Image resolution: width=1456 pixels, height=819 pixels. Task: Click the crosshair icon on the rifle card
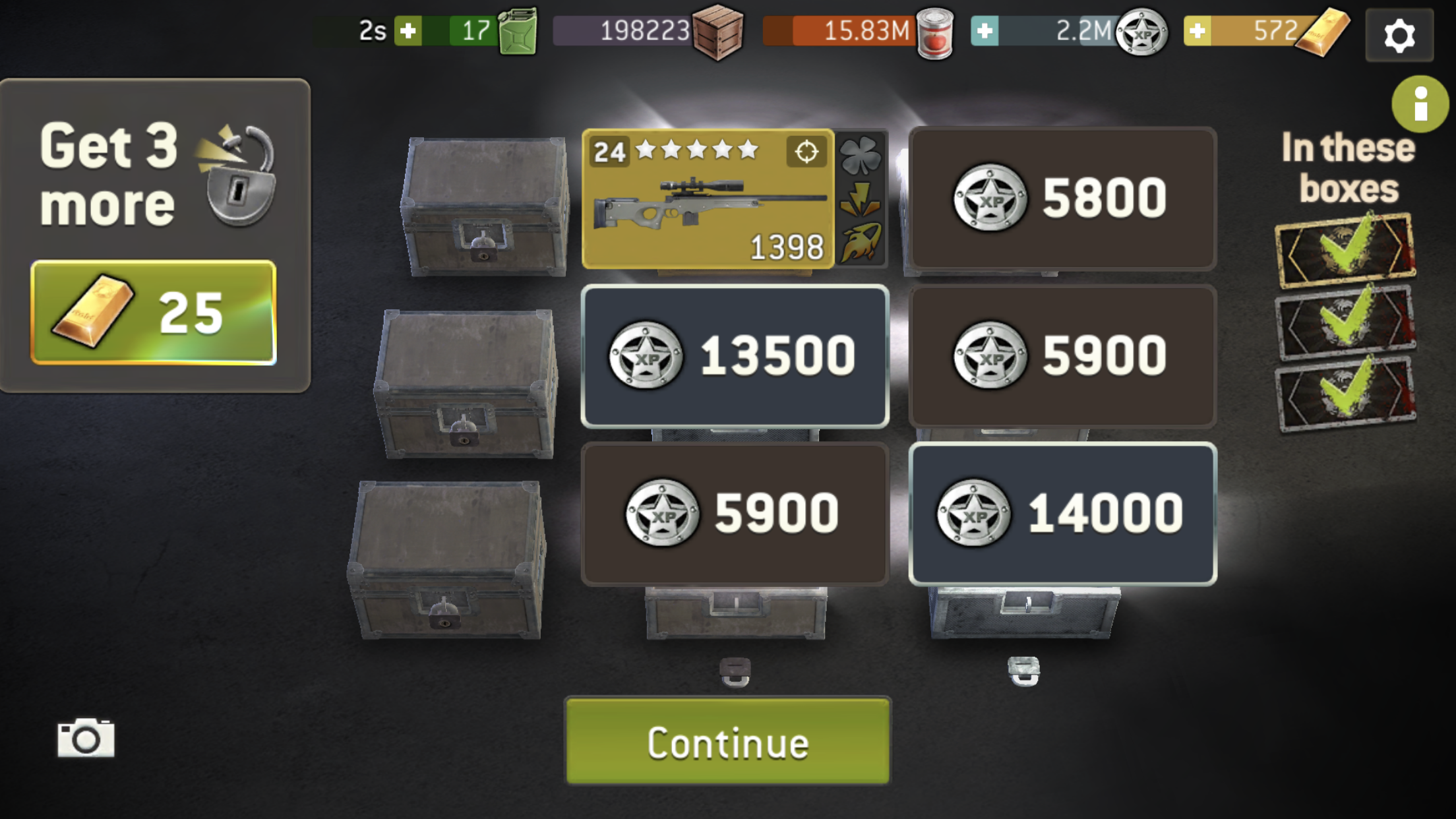click(806, 152)
